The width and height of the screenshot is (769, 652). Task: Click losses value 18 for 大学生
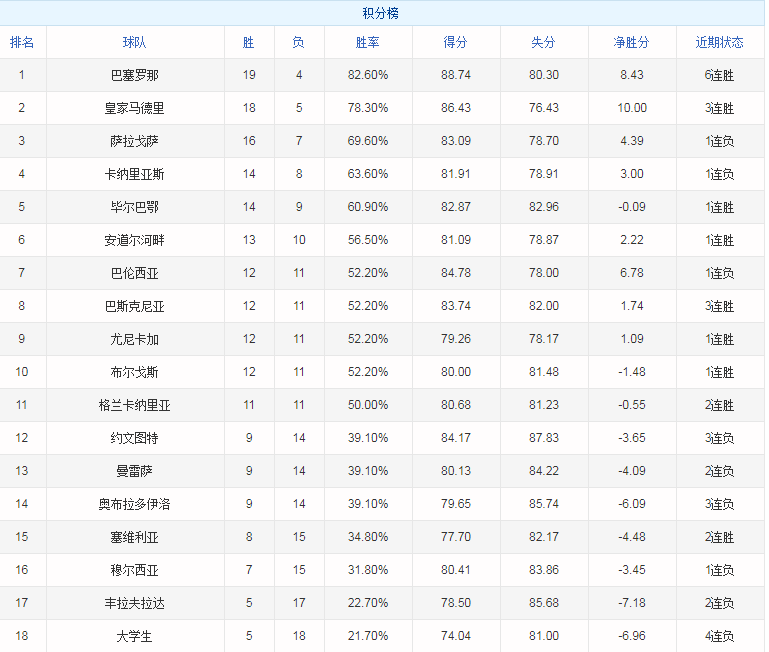coord(299,635)
